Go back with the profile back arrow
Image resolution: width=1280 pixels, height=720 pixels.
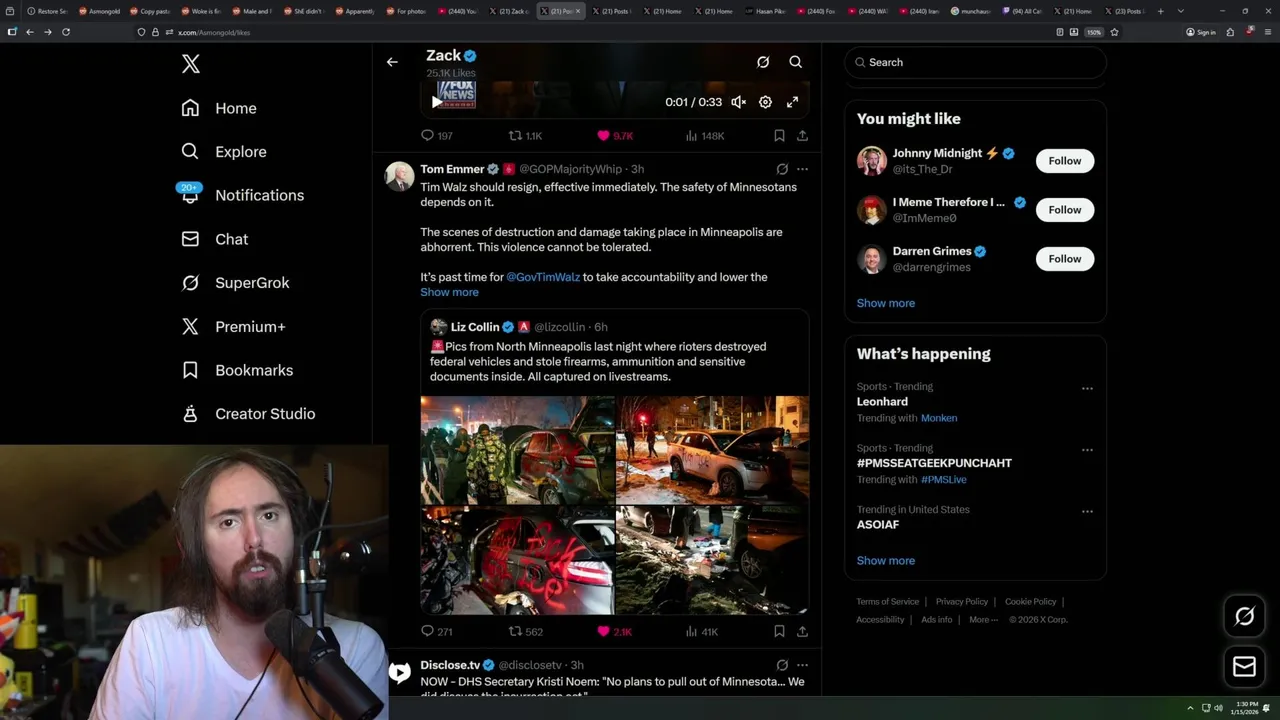click(x=392, y=62)
